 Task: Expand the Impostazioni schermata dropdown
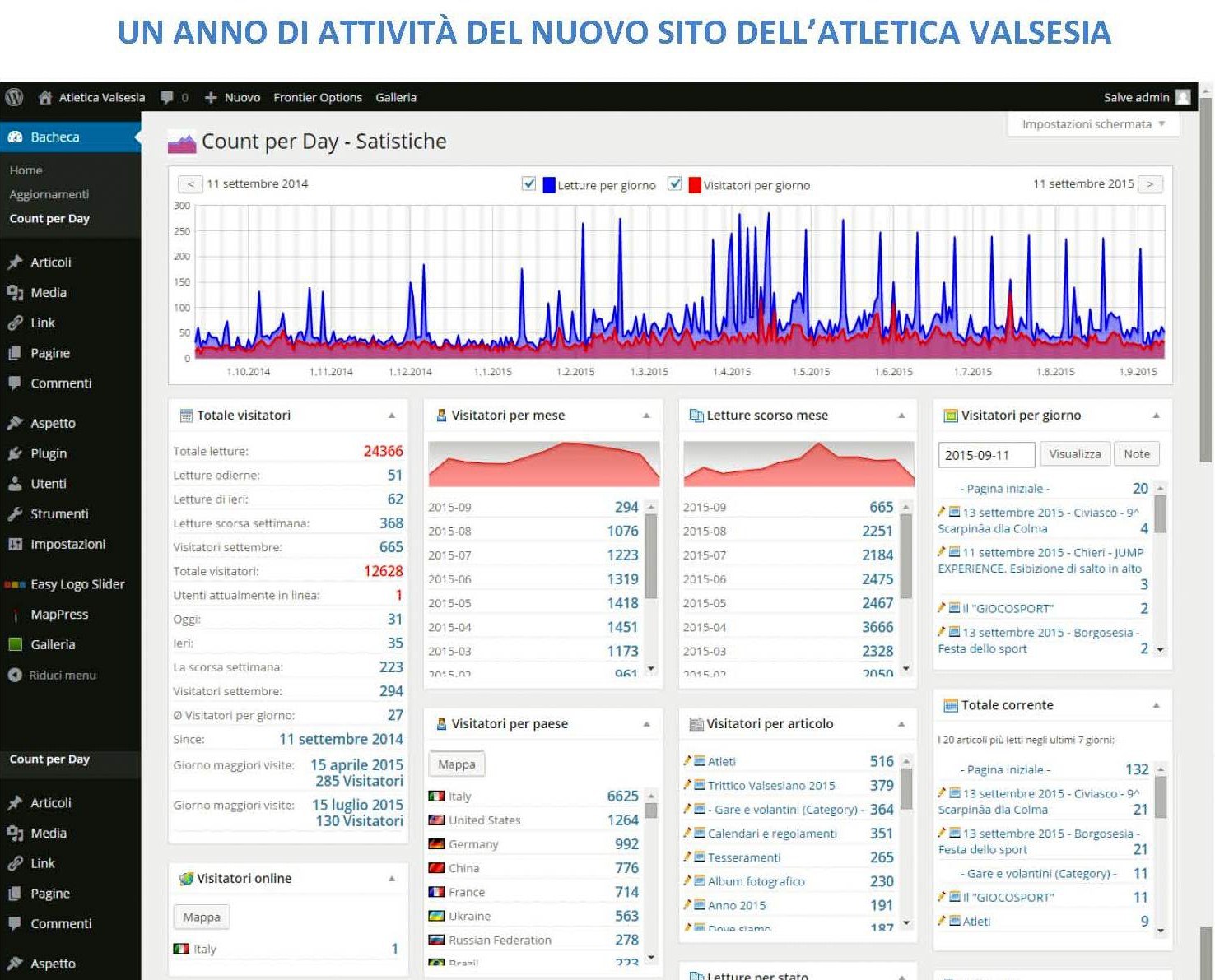(1093, 124)
